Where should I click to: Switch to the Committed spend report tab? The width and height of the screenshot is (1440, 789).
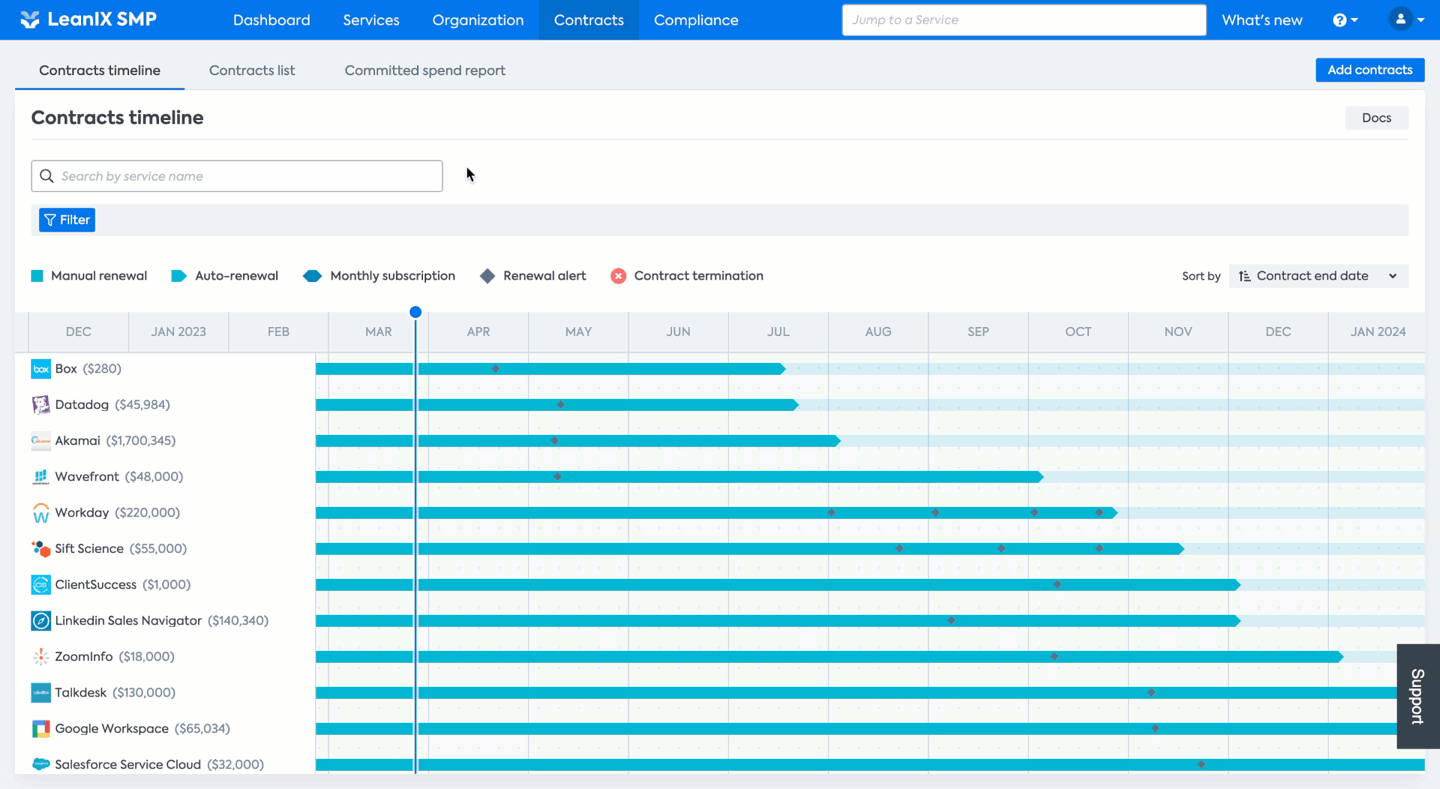[425, 70]
